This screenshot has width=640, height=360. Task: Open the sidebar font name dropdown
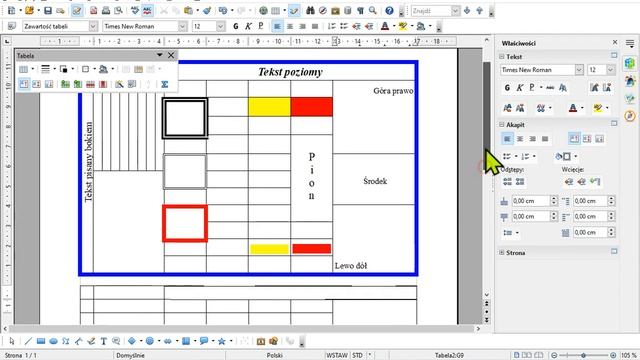point(579,70)
